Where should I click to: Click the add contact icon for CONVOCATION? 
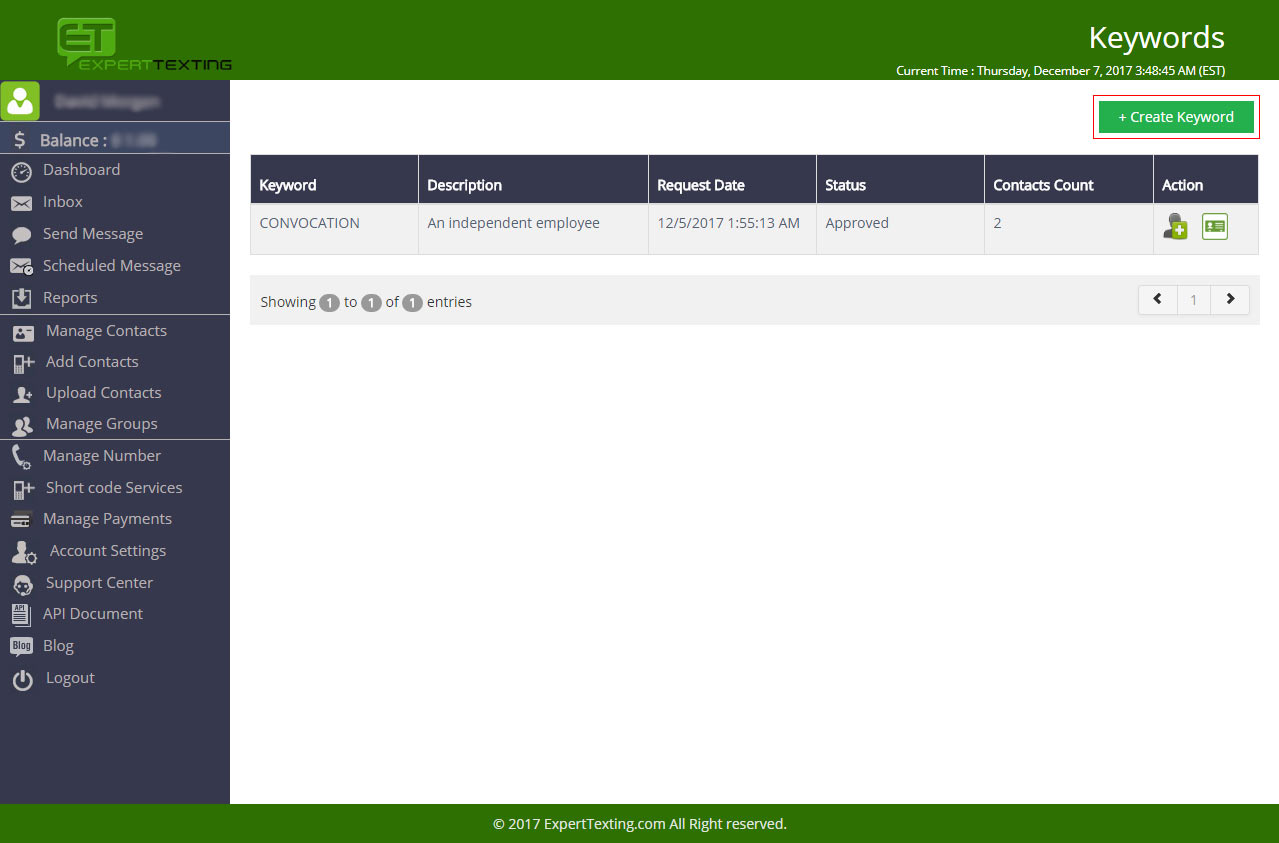[1175, 226]
